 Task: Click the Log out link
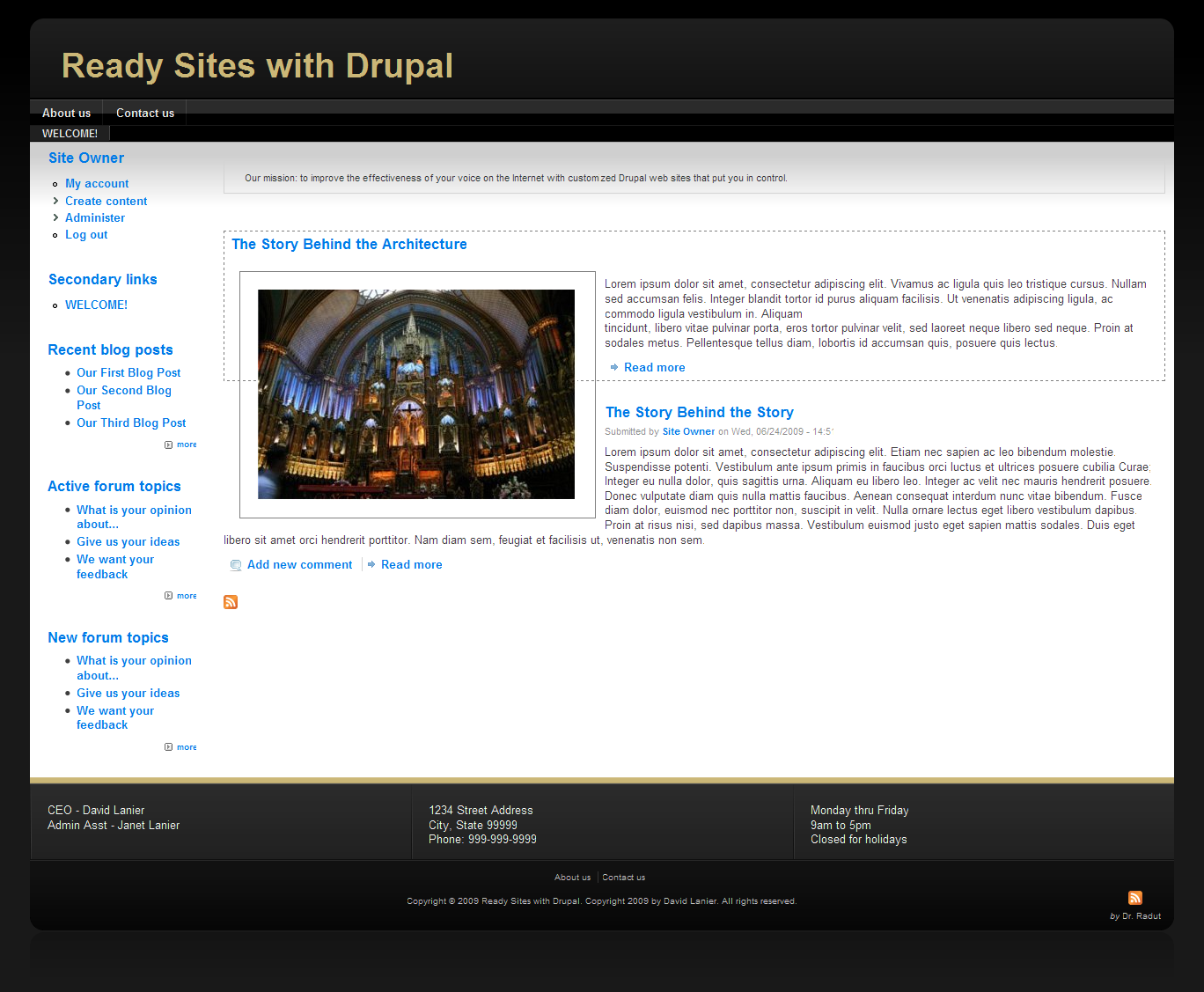click(86, 235)
